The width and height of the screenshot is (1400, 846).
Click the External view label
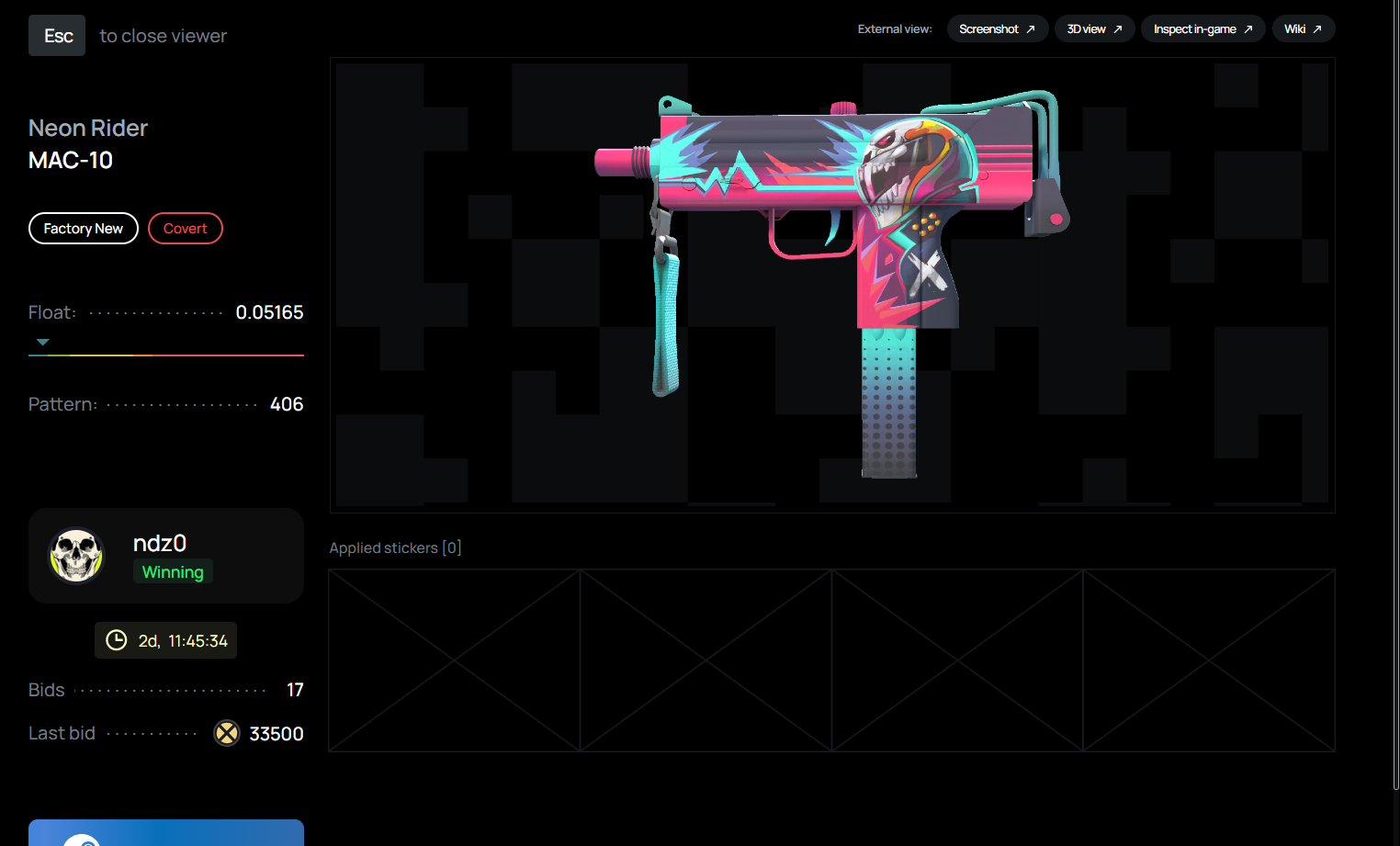pos(895,29)
